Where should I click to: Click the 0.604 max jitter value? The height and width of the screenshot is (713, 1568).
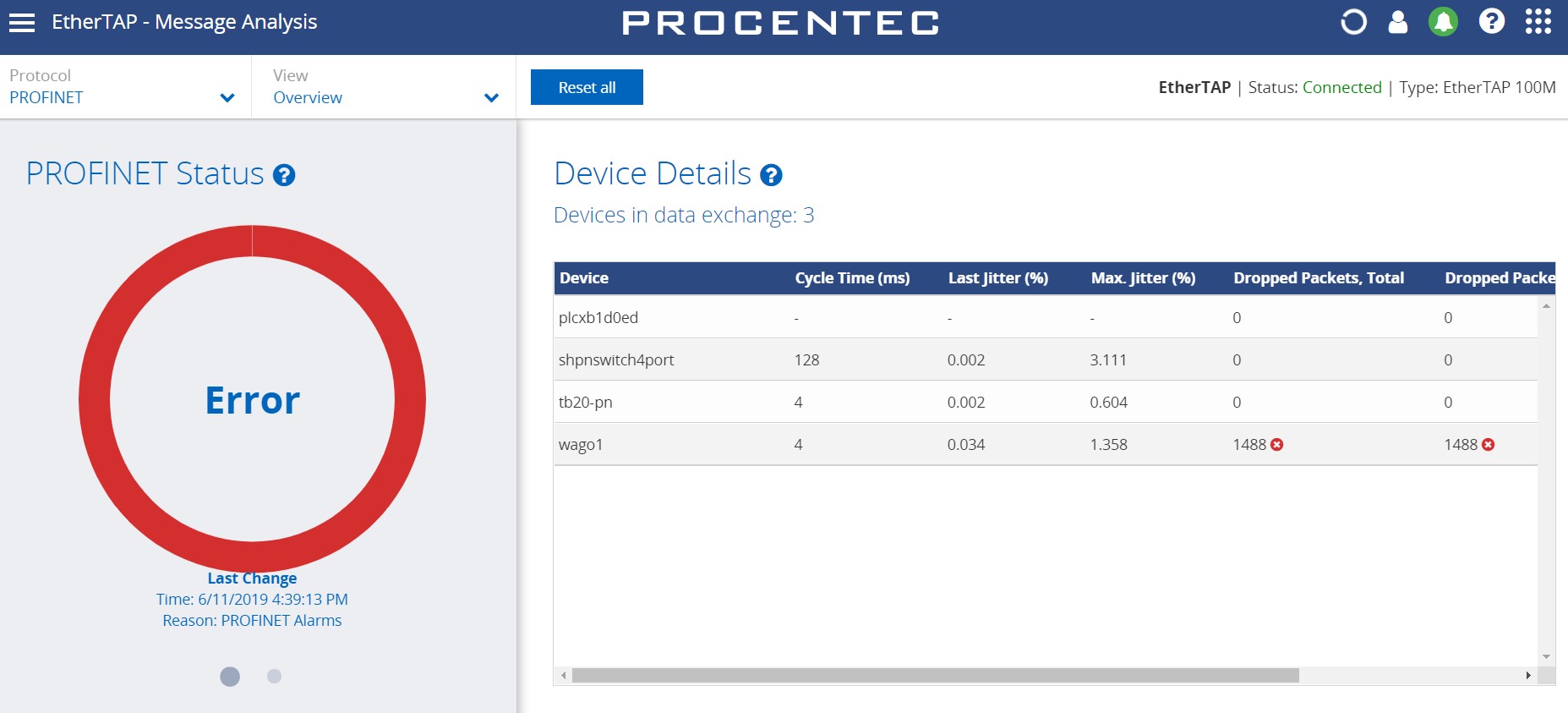click(1108, 403)
